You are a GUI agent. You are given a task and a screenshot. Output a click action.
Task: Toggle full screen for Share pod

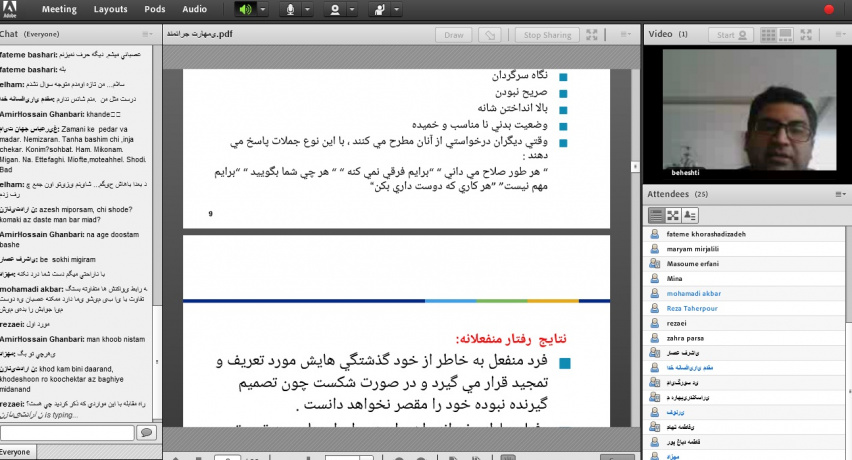pos(592,35)
